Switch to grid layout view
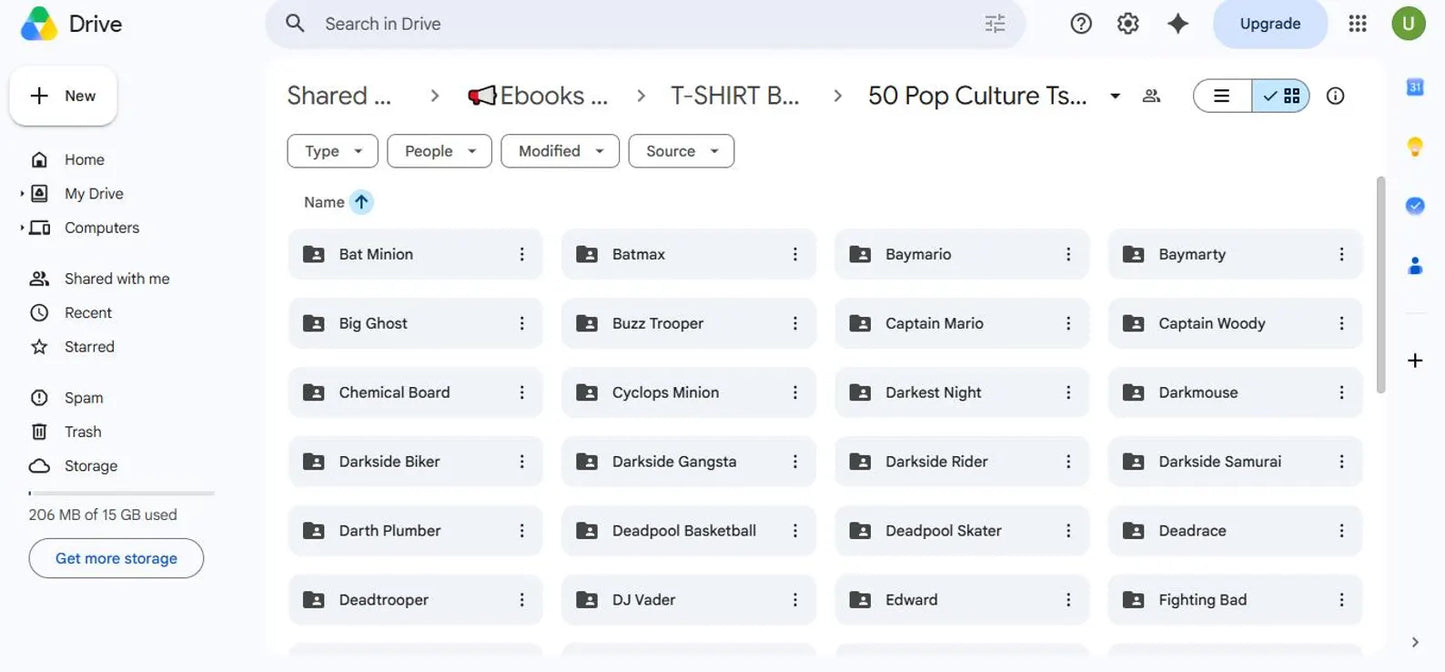The width and height of the screenshot is (1445, 672). [1281, 96]
